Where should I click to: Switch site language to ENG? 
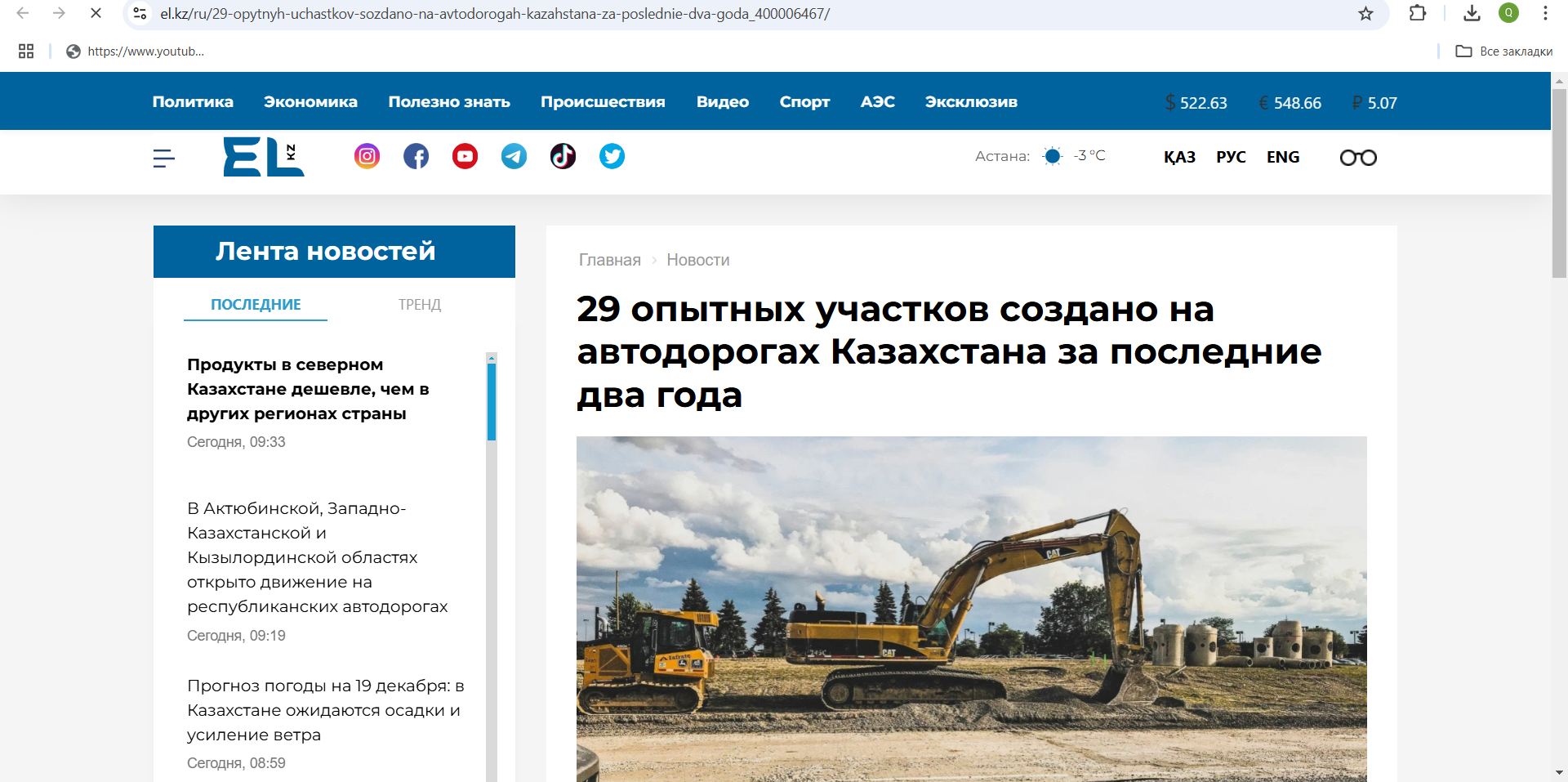pyautogui.click(x=1283, y=157)
